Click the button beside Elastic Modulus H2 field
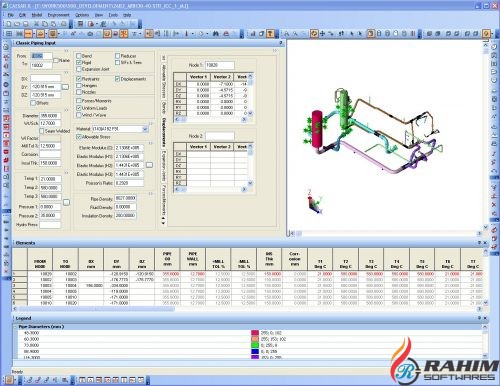 [x=149, y=165]
